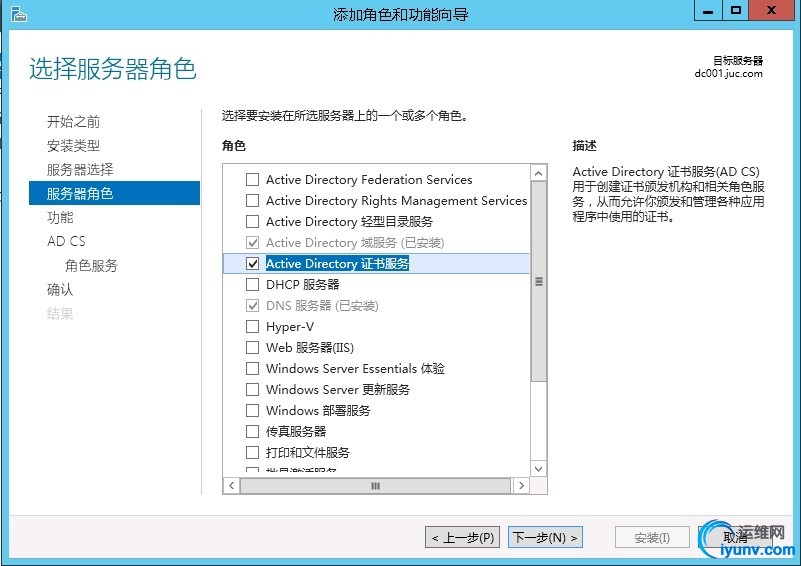The height and width of the screenshot is (566, 801).
Task: Click horizontal scrollbar left arrow
Action: 232,485
